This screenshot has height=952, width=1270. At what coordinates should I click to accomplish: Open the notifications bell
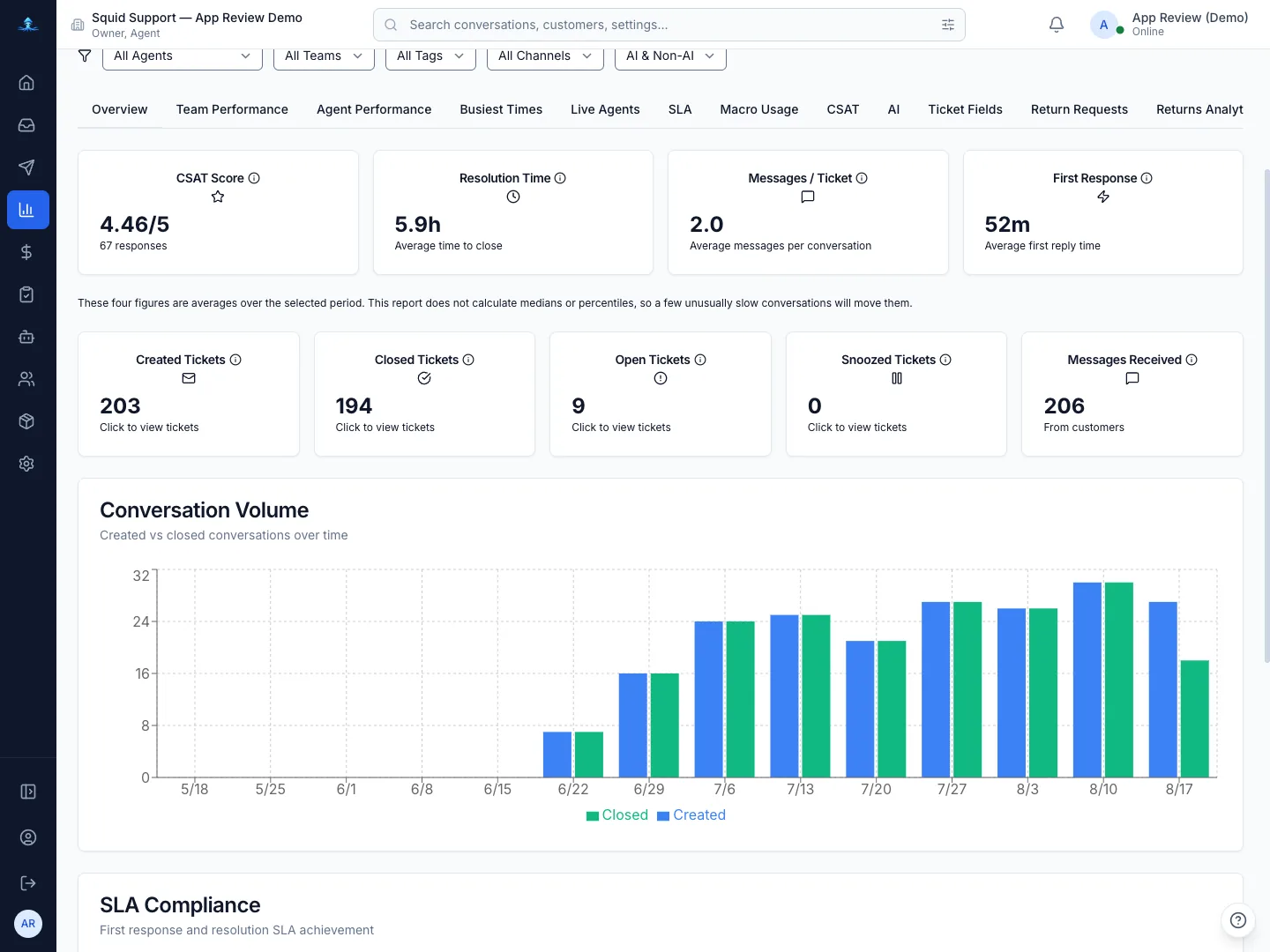1057,25
